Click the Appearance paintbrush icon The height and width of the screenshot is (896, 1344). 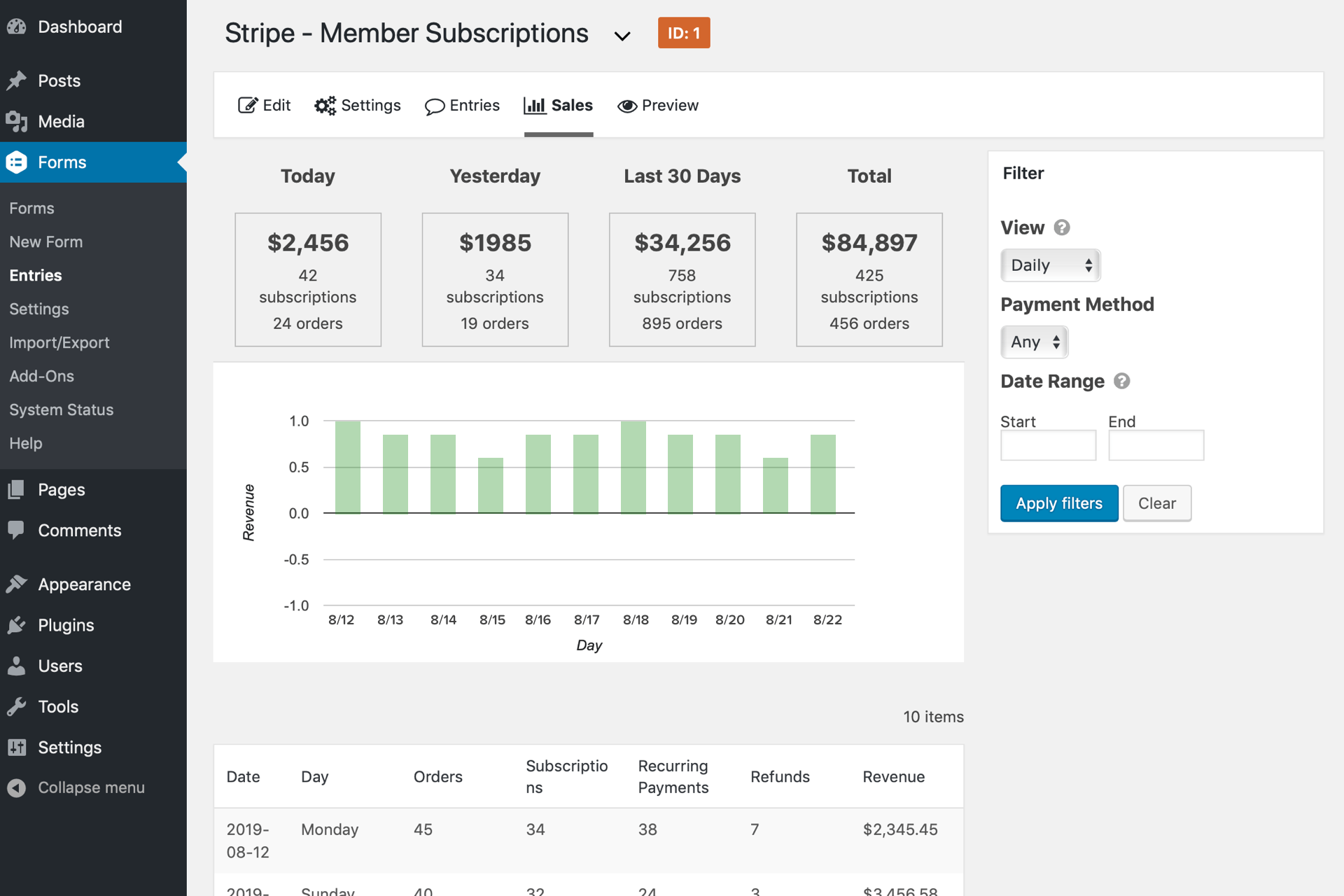pos(17,584)
